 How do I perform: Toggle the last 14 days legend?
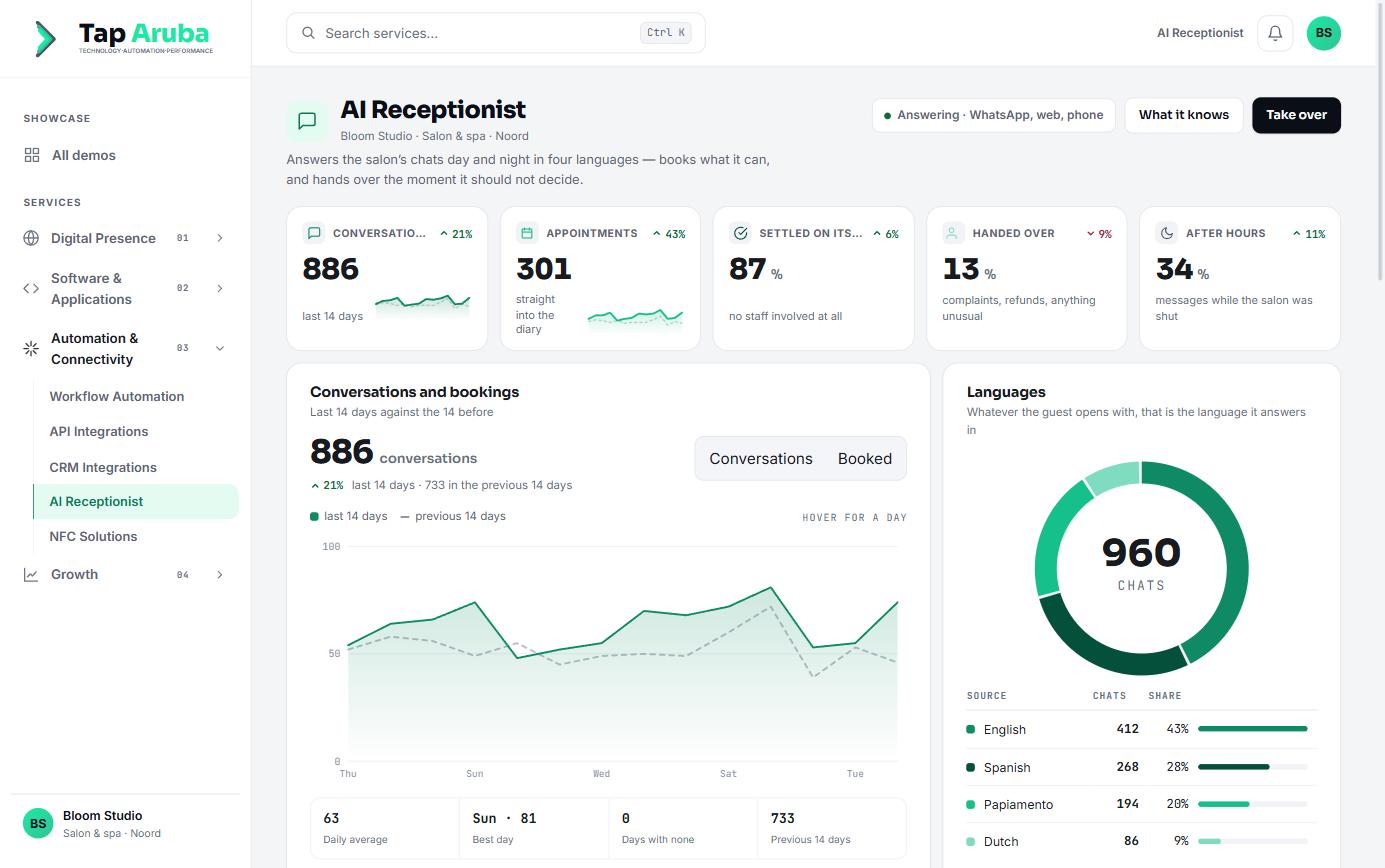point(349,516)
